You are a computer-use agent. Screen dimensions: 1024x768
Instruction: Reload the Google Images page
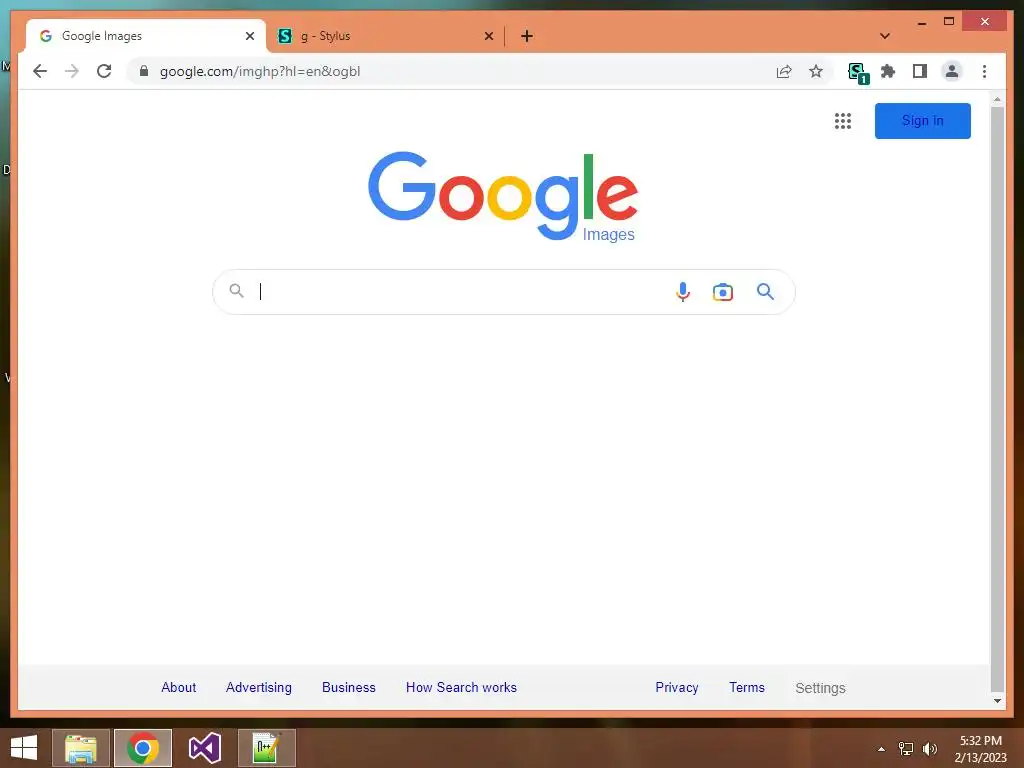pyautogui.click(x=104, y=71)
